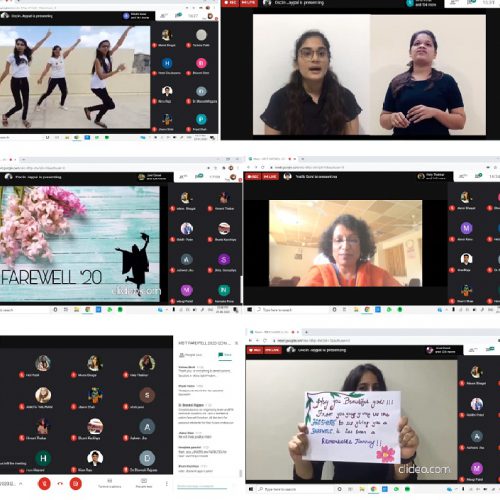500x500 pixels.
Task: End the call with the red hang-up icon
Action: 60,484
